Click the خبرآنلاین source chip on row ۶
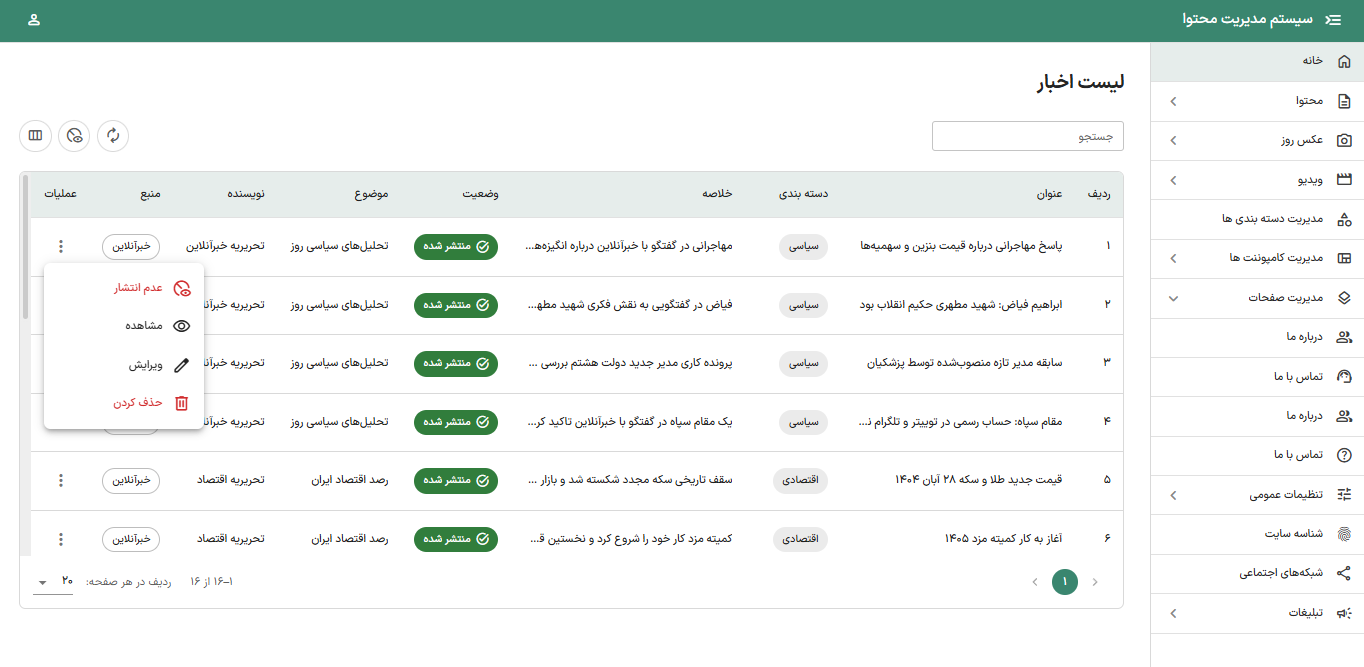Screen dimensions: 1364x667 click(x=131, y=538)
